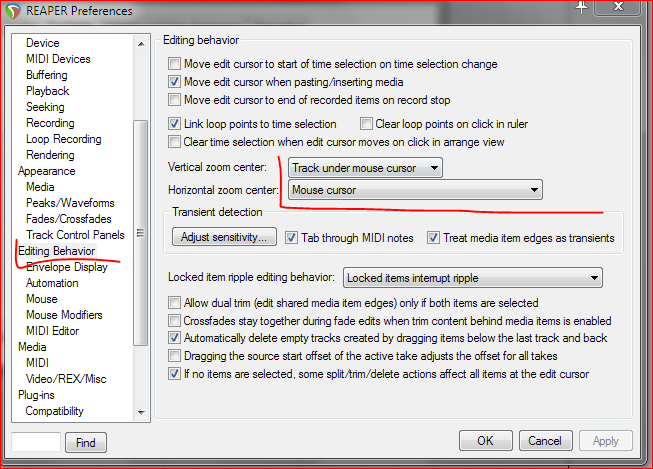The height and width of the screenshot is (469, 653).
Task: Select Compatibility under Plug-ins
Action: click(55, 411)
